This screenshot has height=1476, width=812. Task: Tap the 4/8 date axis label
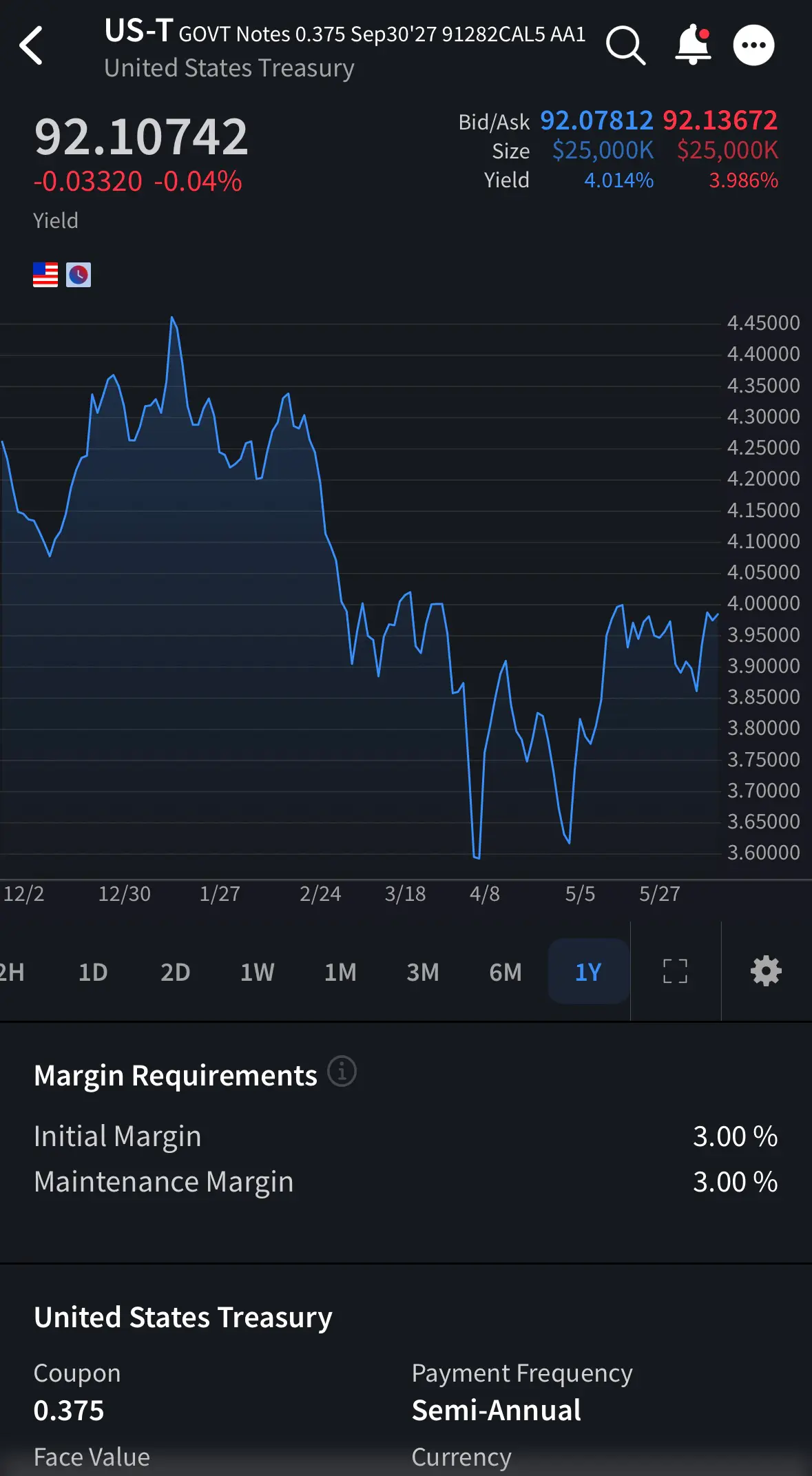point(485,894)
